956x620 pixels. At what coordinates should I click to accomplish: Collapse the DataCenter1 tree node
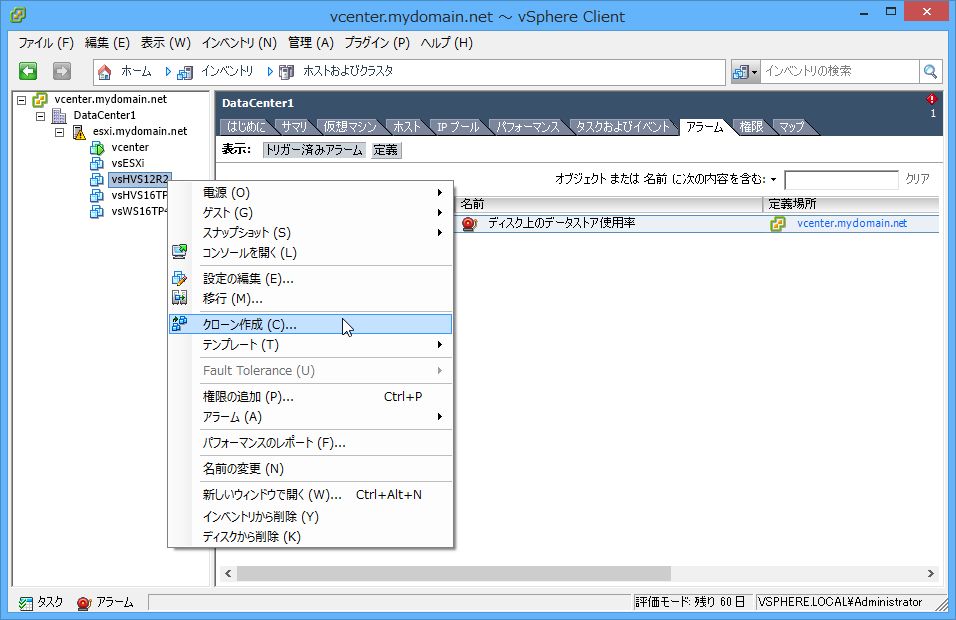[40, 116]
